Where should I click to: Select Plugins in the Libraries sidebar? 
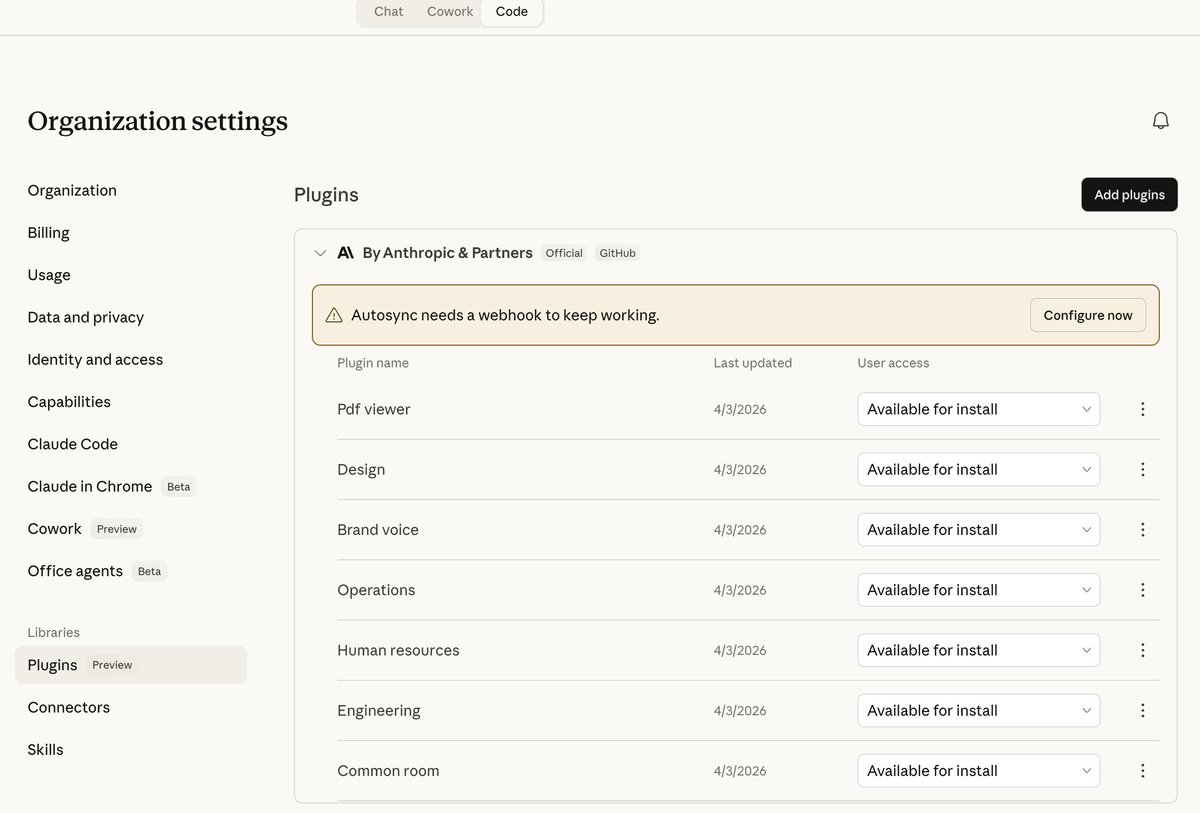tap(131, 665)
